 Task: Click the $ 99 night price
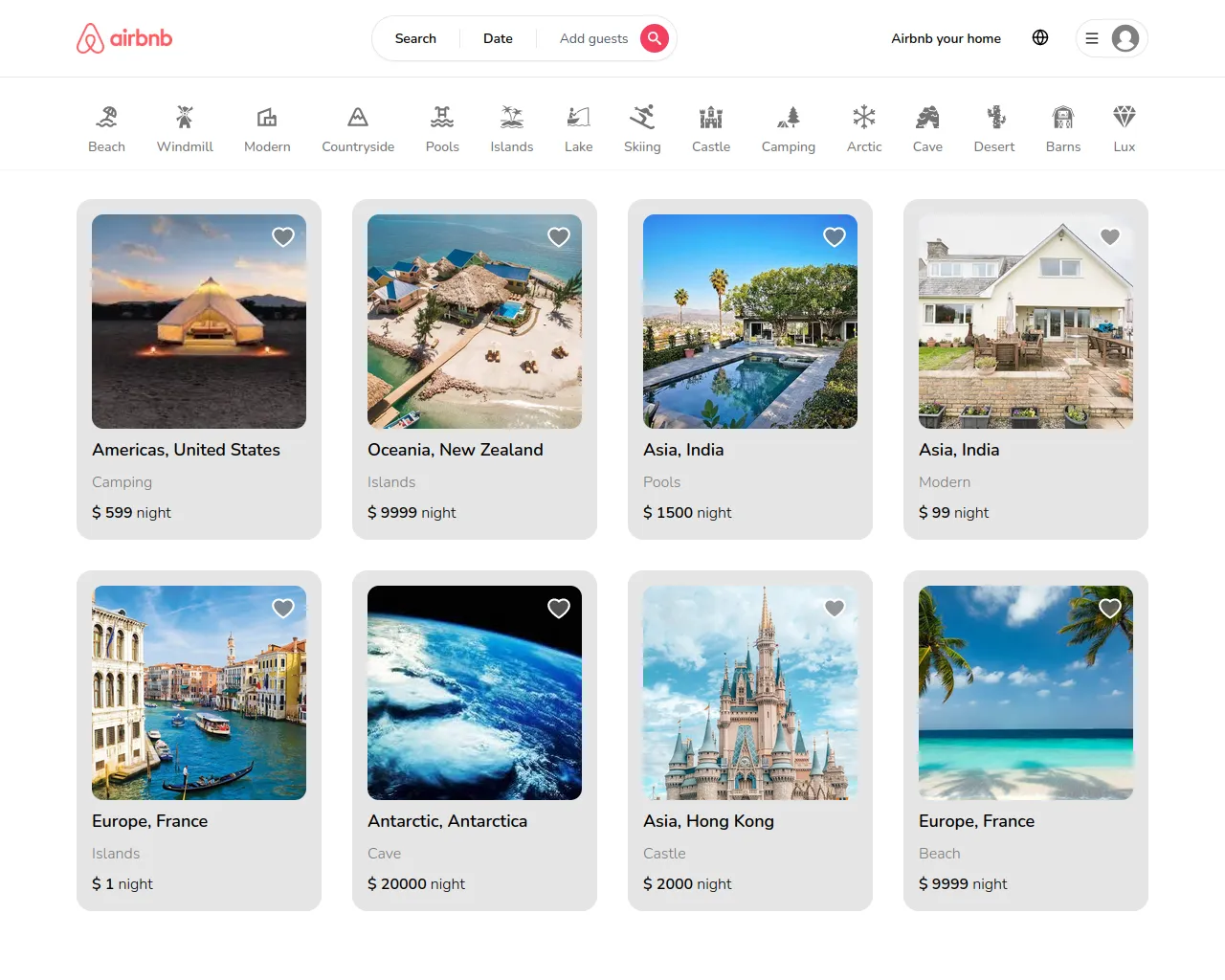pyautogui.click(x=953, y=513)
